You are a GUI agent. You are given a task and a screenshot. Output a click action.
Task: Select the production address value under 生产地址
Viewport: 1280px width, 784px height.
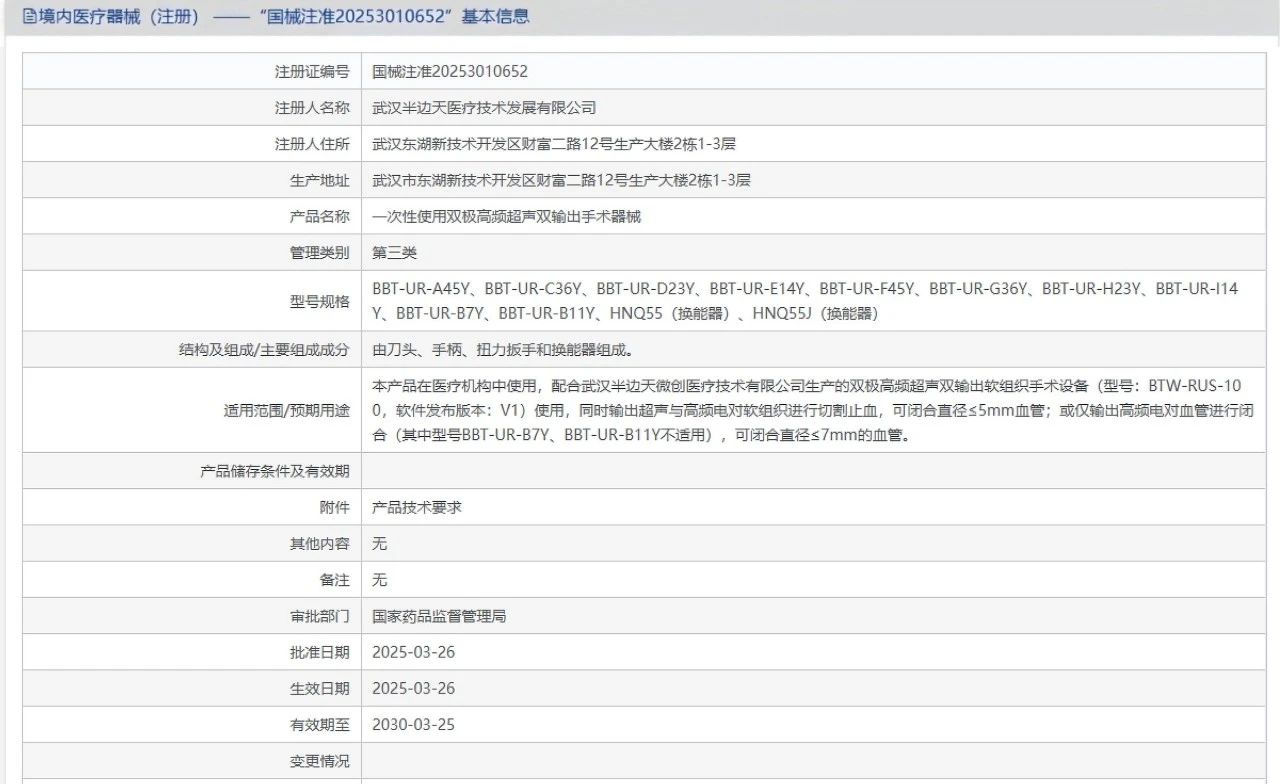pos(561,180)
